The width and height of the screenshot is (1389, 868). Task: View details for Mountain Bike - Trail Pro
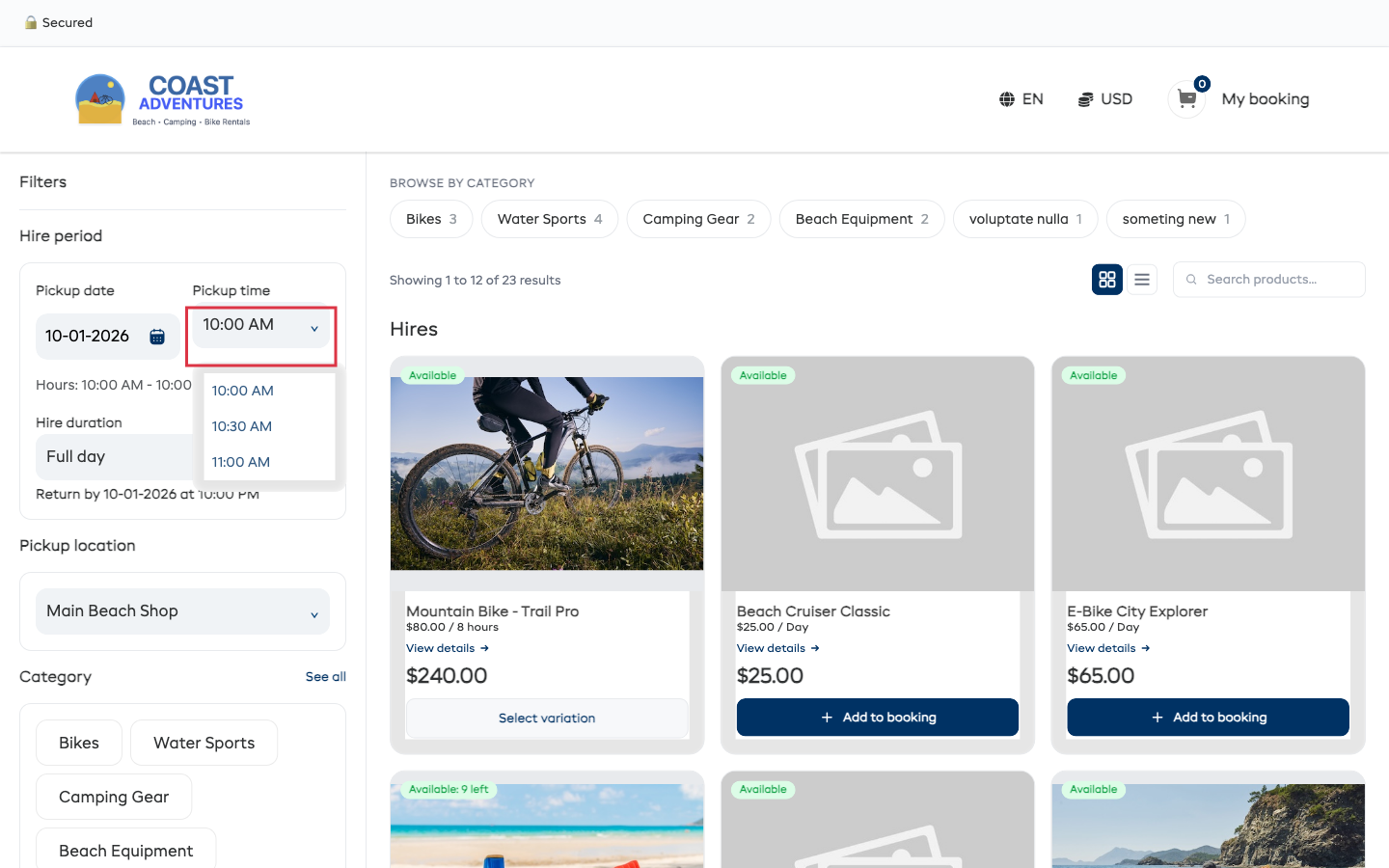tap(448, 648)
